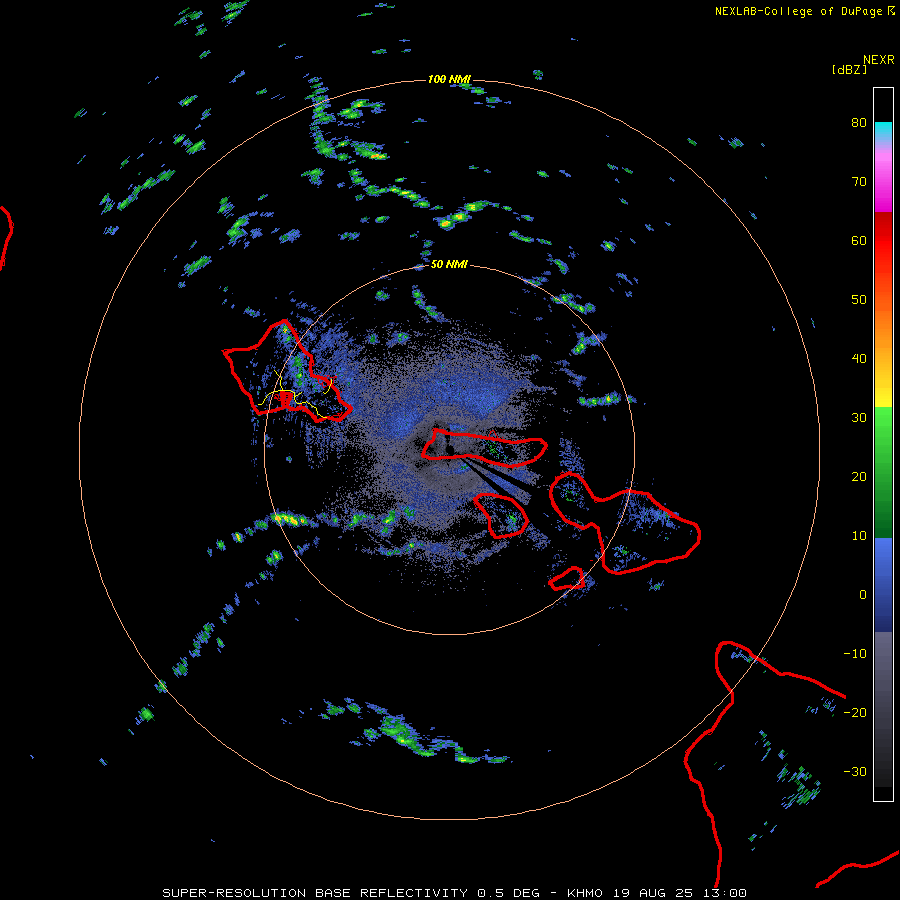900x900 pixels.
Task: Click the 60 value on dBZ scale
Action: coord(859,240)
